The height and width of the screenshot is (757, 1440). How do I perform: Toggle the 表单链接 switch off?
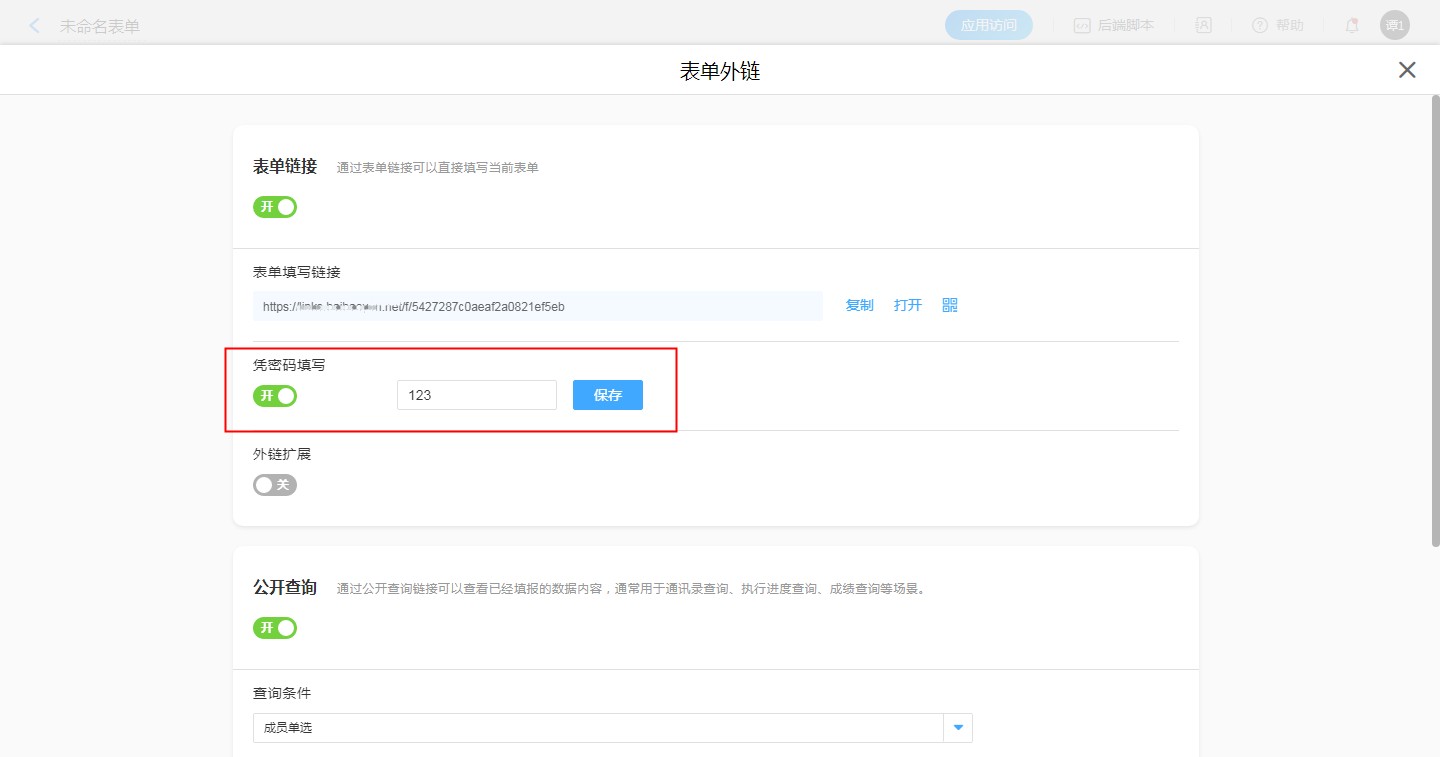pos(275,207)
